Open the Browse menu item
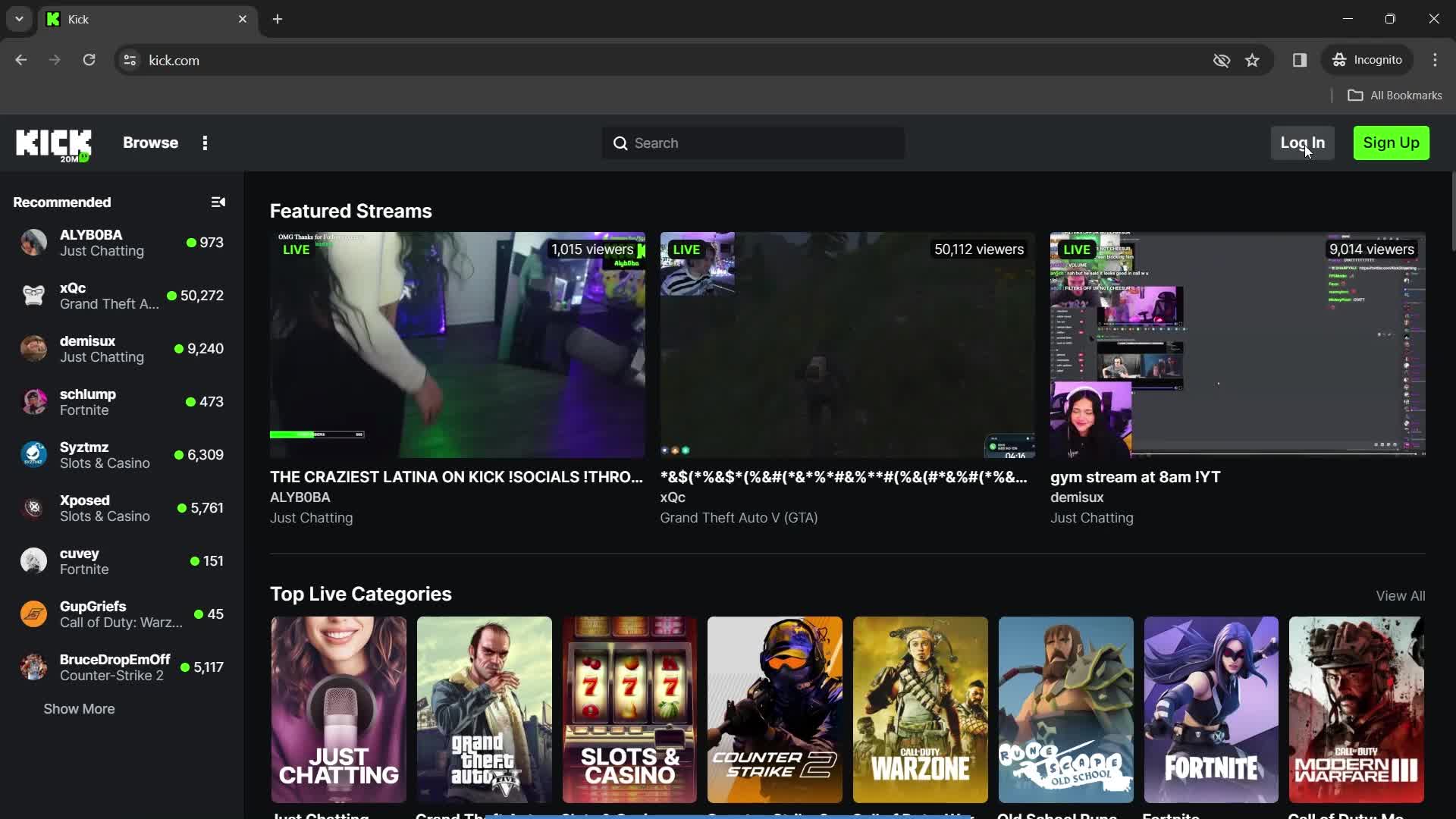This screenshot has height=819, width=1456. pos(150,143)
